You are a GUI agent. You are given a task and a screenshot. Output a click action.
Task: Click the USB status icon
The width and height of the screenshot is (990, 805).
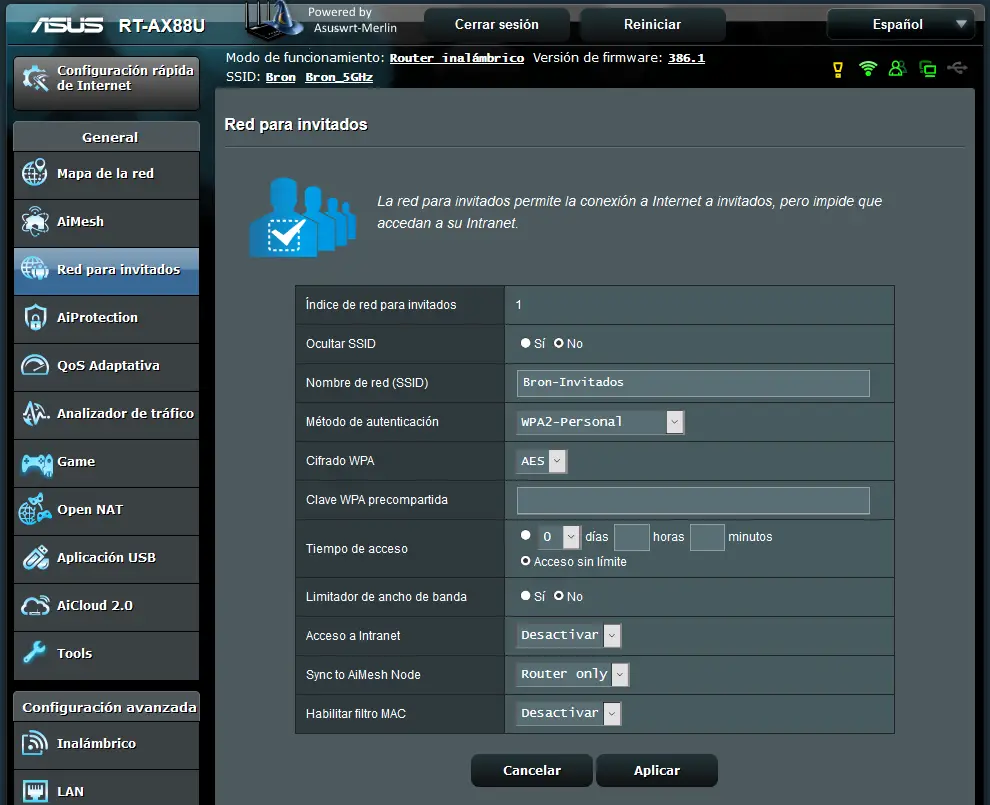[957, 68]
